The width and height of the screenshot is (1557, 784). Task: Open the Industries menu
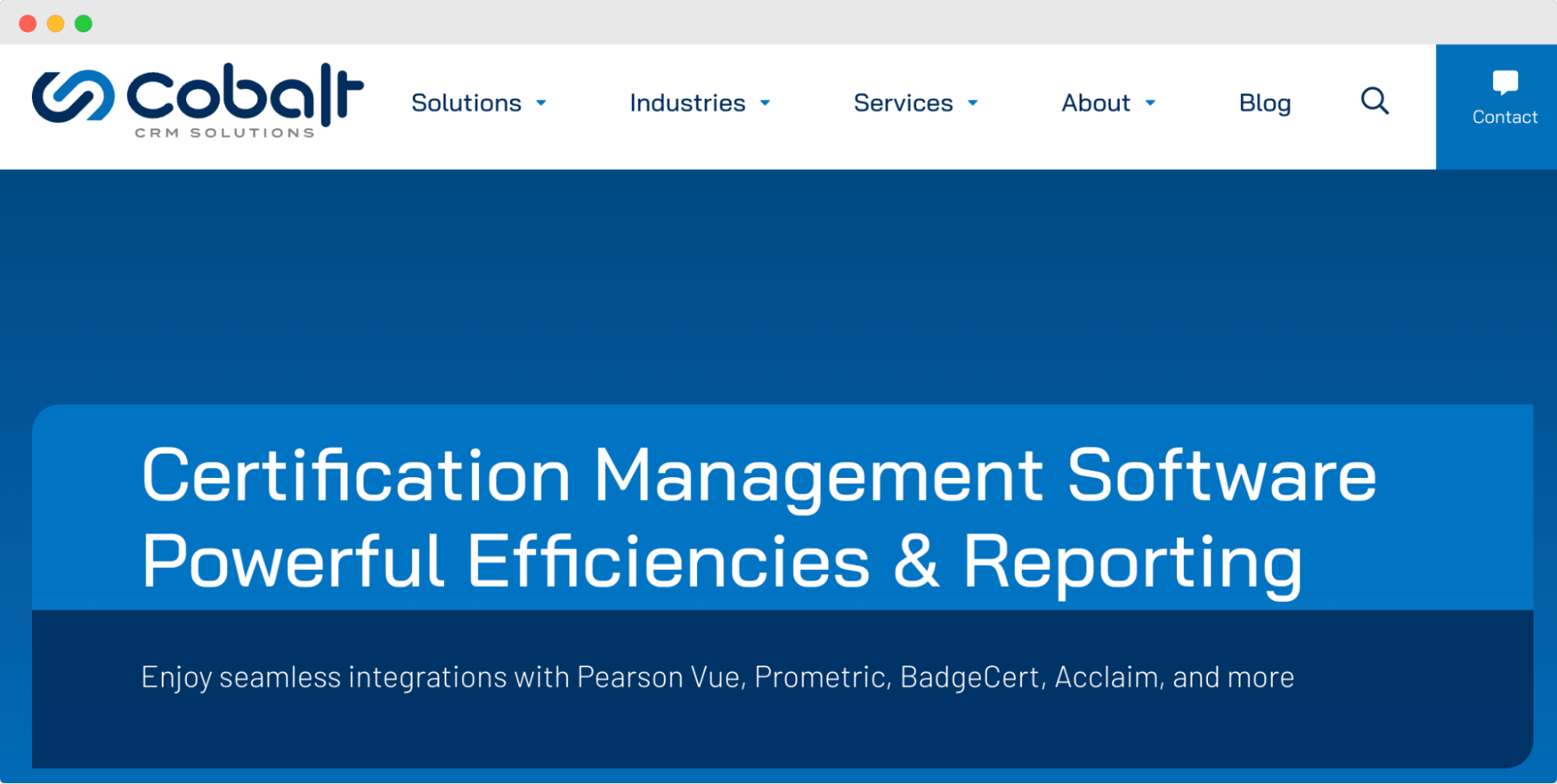(687, 103)
